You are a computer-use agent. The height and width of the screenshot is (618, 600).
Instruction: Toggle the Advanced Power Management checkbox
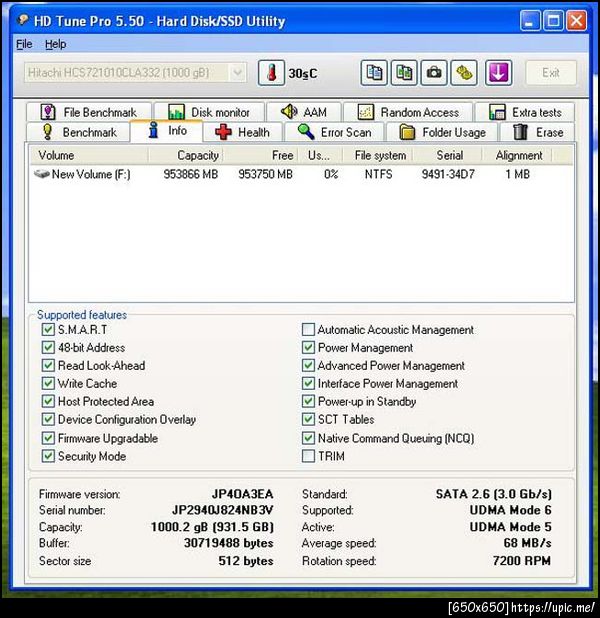(x=308, y=365)
